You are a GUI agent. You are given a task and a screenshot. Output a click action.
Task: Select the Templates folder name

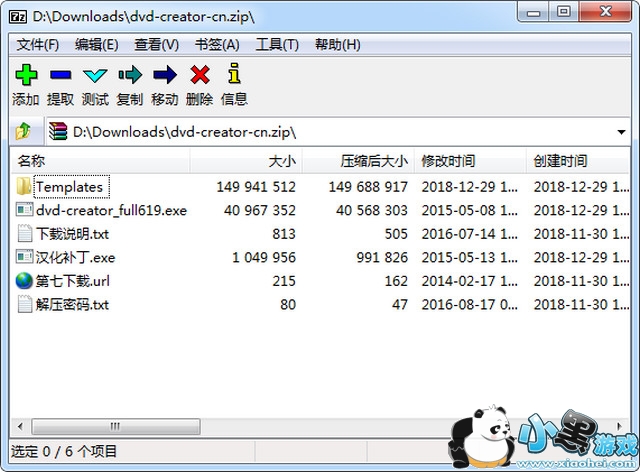(x=70, y=187)
